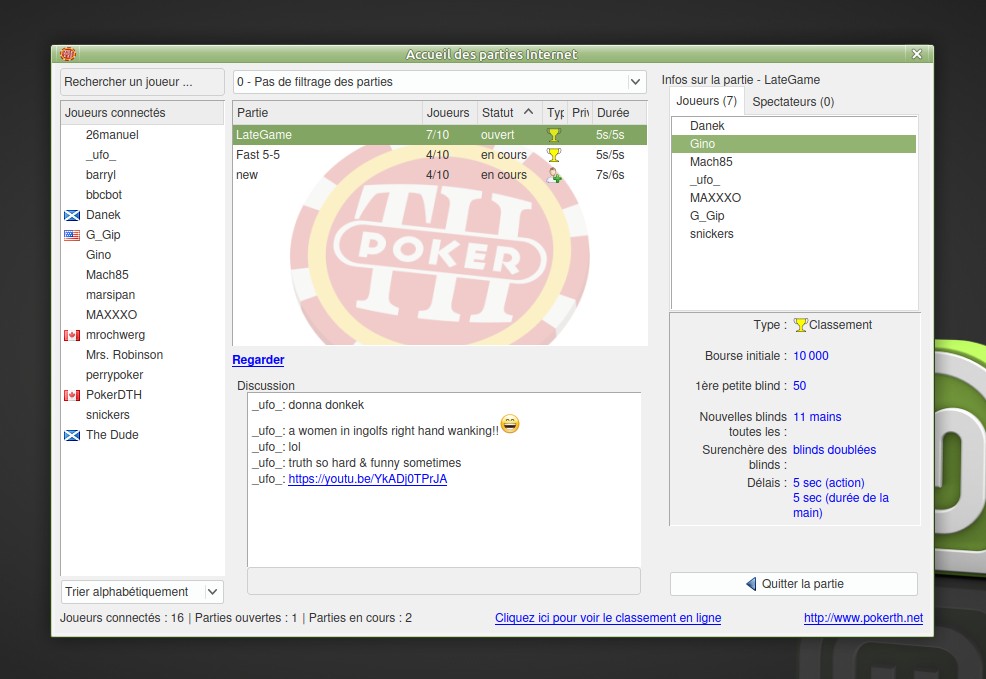Open the online ranking link

(607, 617)
